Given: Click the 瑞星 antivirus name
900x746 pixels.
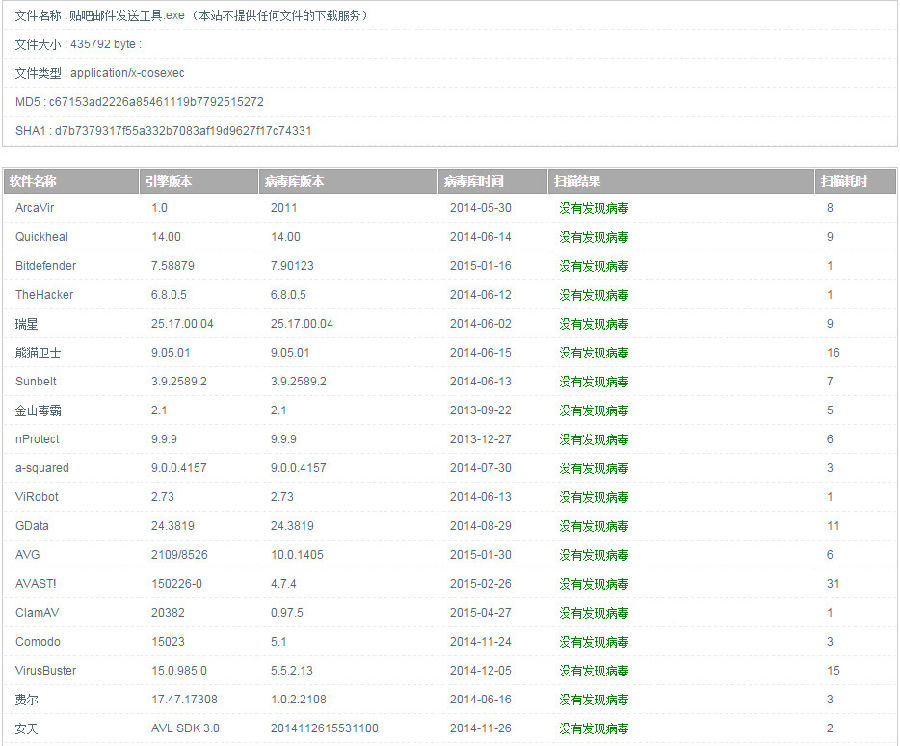Looking at the screenshot, I should click(26, 324).
